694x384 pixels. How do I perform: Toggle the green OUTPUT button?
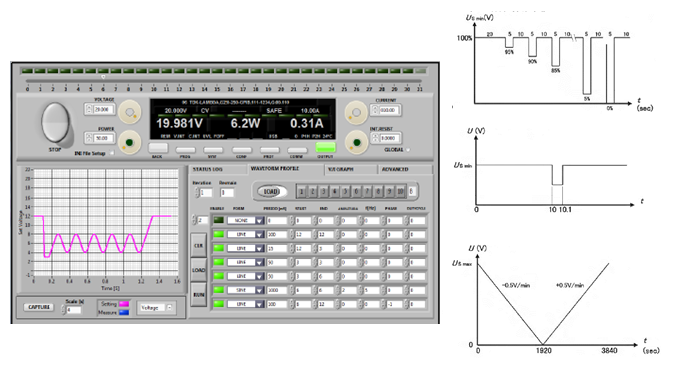coord(325,147)
